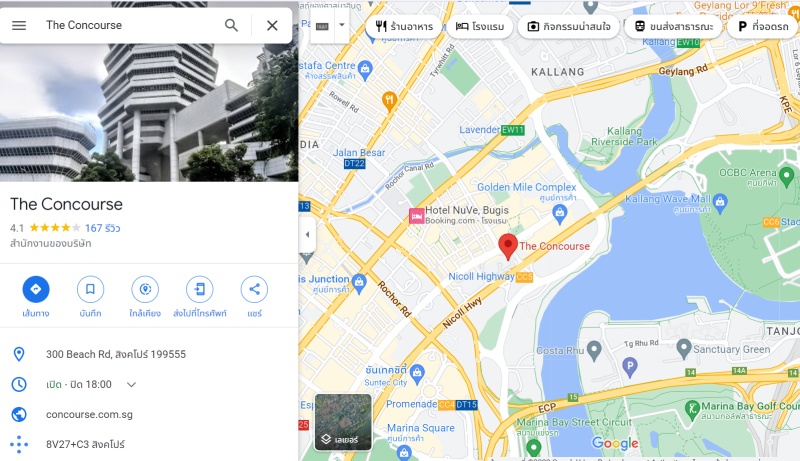Open the 167 reviews link
This screenshot has height=461, width=800.
103,228
